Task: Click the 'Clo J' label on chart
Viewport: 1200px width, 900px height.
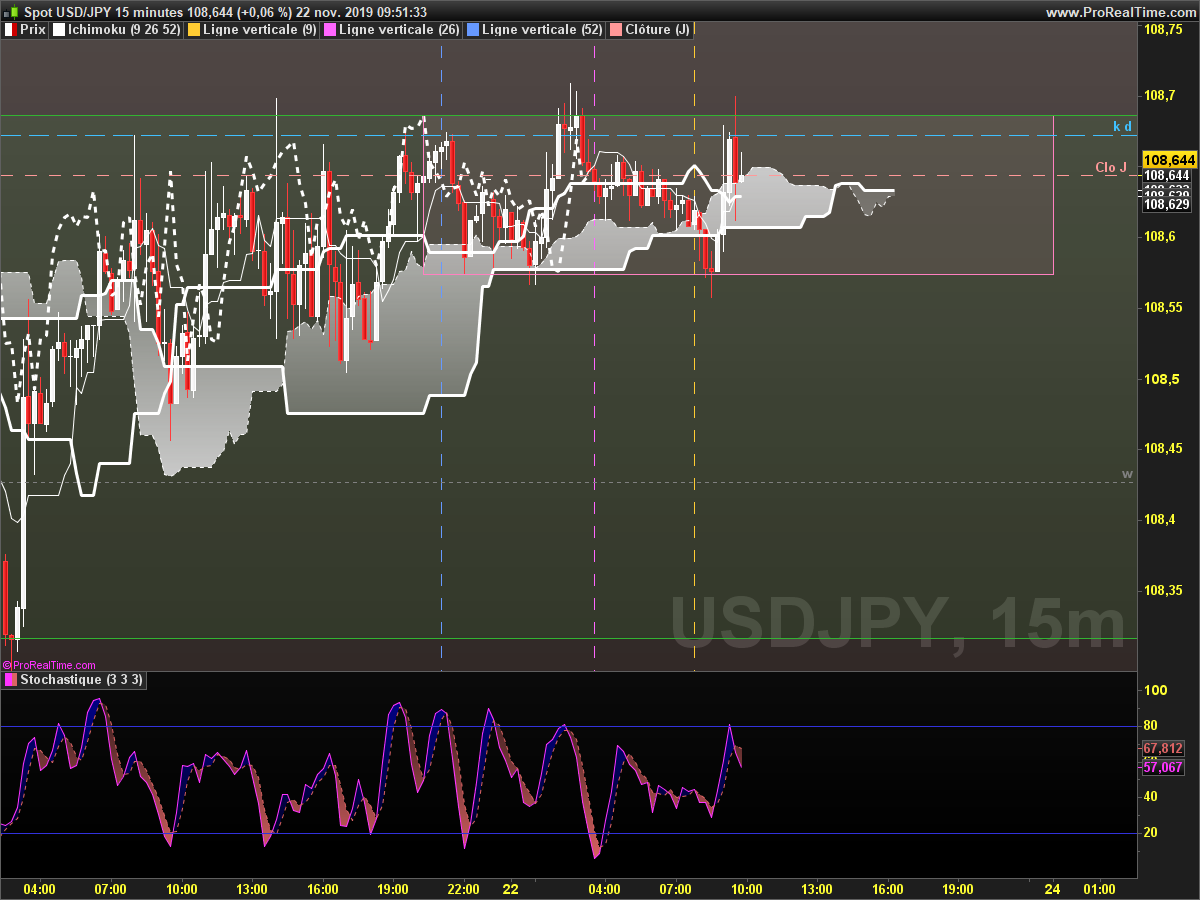Action: (x=1111, y=167)
